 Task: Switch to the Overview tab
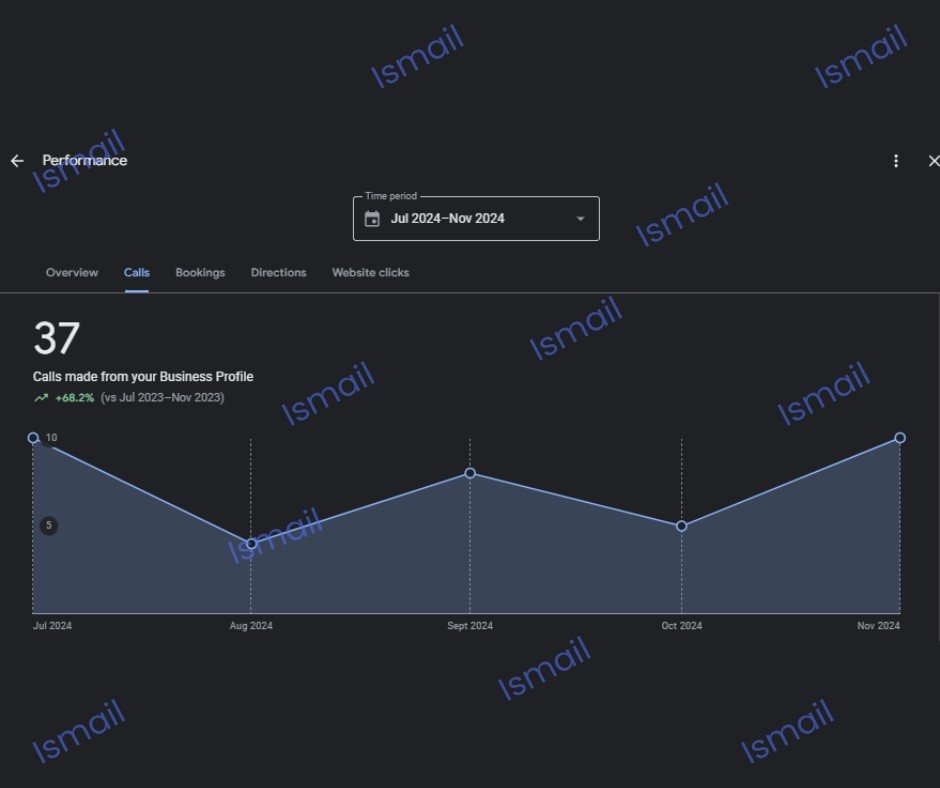pyautogui.click(x=72, y=273)
